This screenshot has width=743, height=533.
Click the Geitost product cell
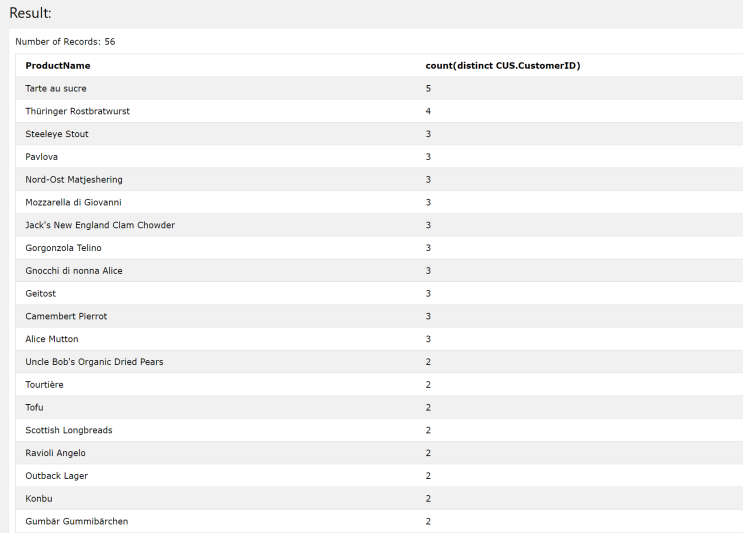[41, 293]
